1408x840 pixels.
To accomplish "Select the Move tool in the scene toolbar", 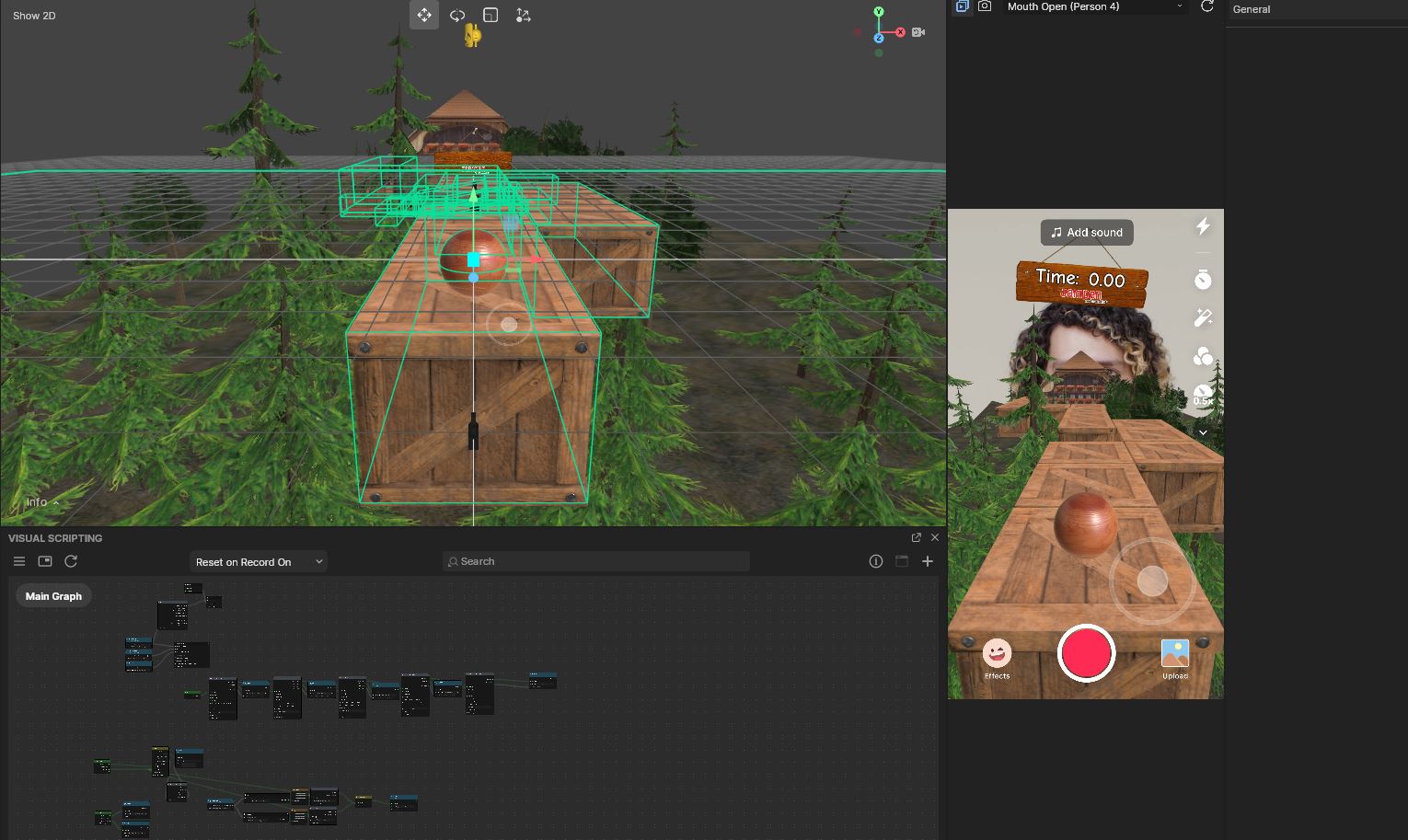I will (424, 16).
